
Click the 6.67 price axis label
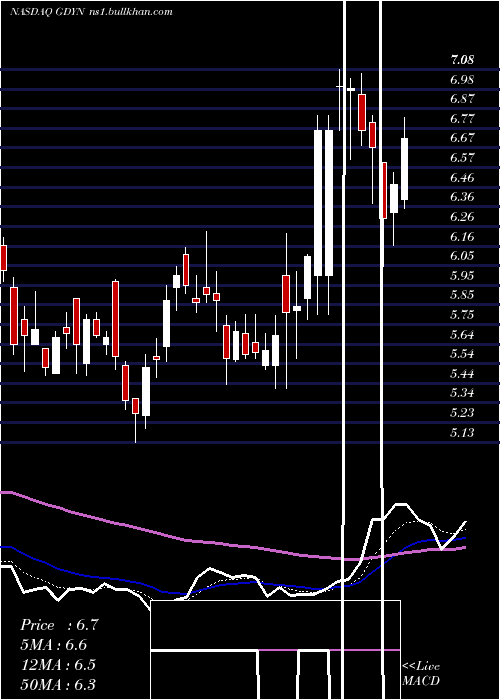[462, 138]
